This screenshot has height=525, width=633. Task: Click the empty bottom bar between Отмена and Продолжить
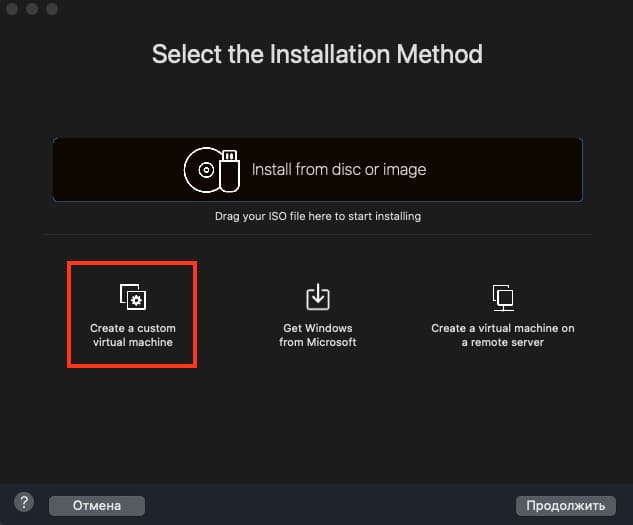(x=330, y=504)
